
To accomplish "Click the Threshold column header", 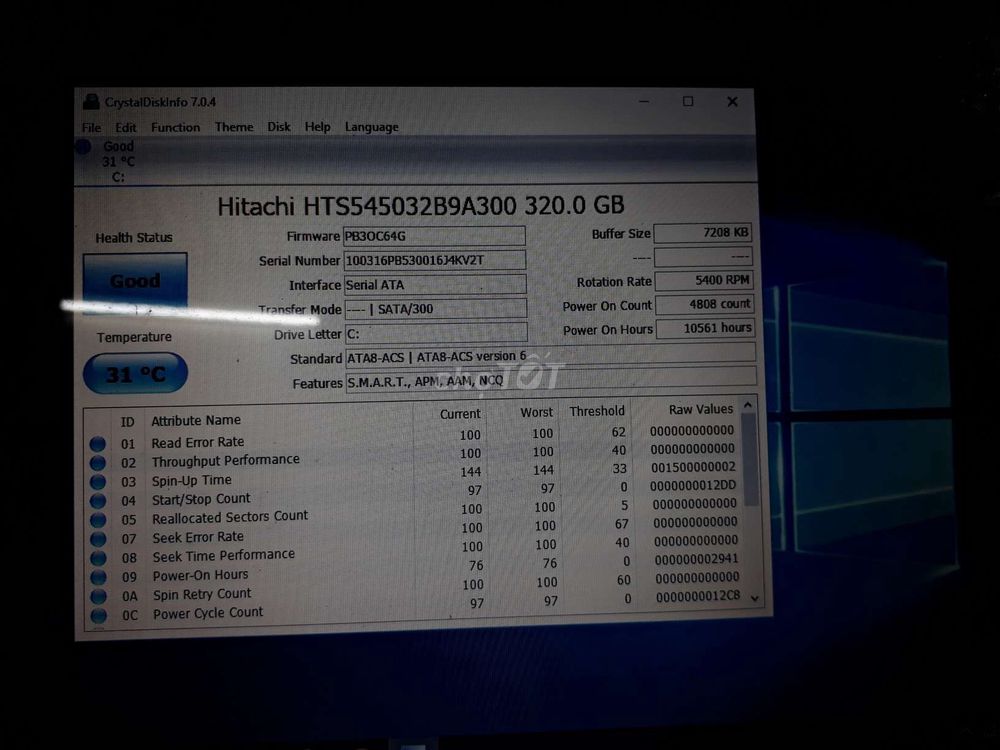I will coord(597,411).
